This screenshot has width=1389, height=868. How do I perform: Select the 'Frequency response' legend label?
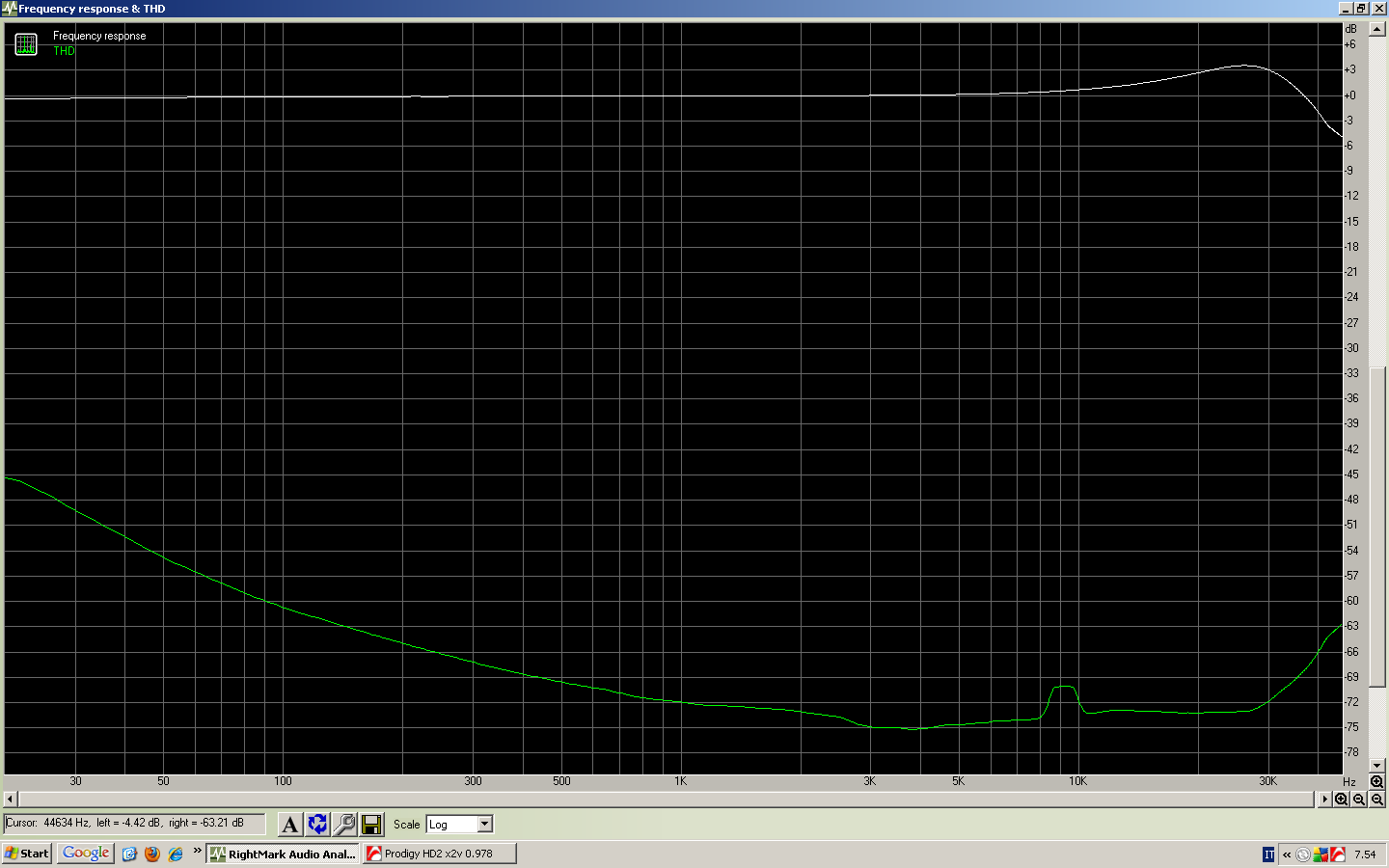[x=99, y=36]
